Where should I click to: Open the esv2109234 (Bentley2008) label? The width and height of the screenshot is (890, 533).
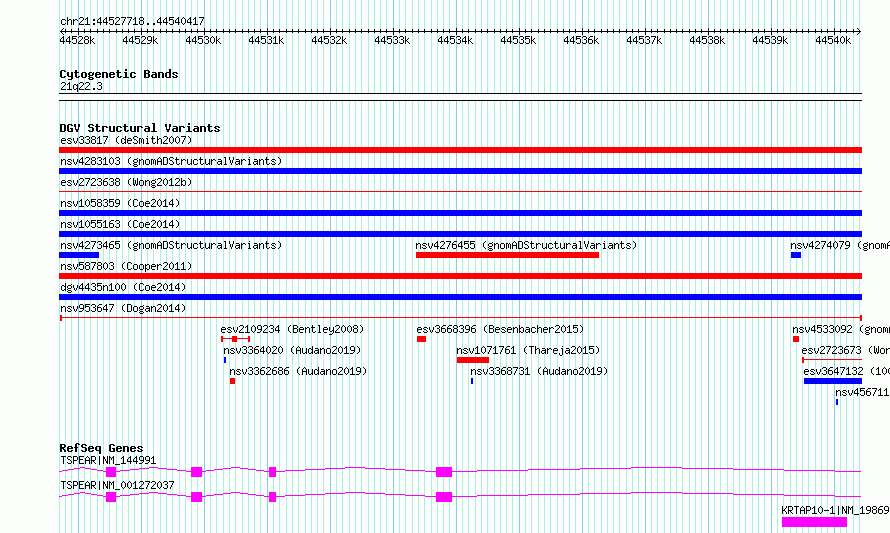click(292, 329)
